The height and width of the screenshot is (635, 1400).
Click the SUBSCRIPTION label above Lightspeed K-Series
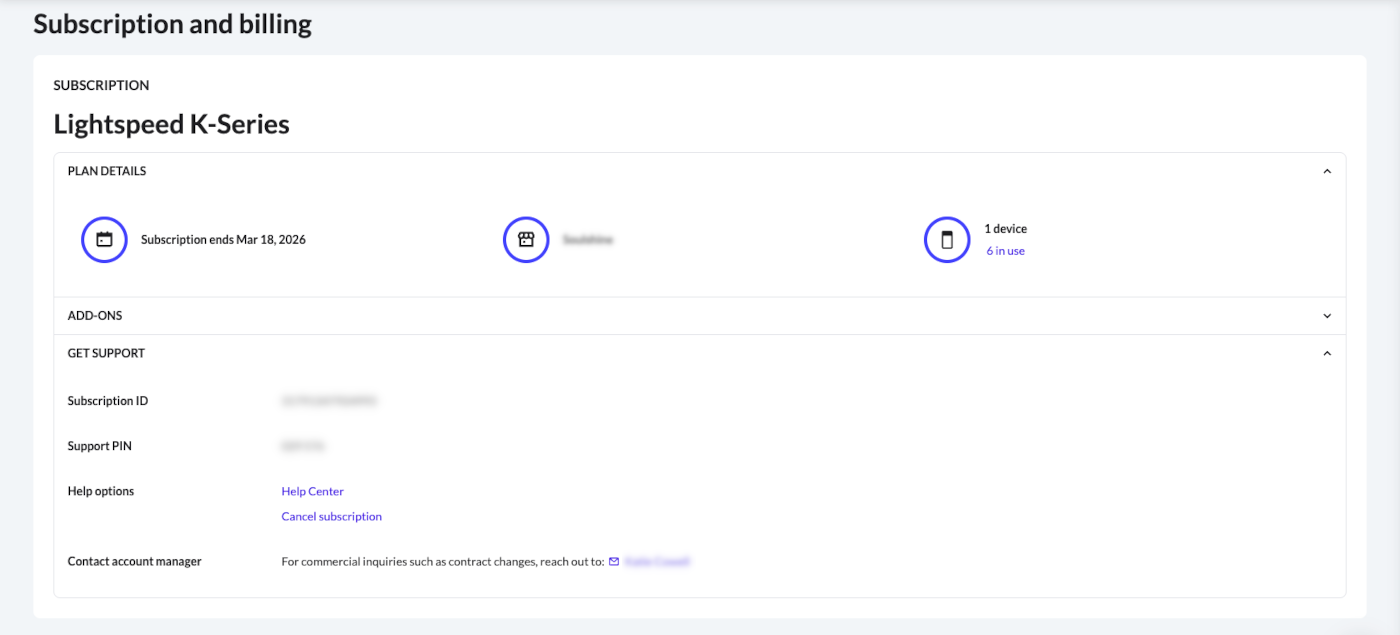point(101,85)
